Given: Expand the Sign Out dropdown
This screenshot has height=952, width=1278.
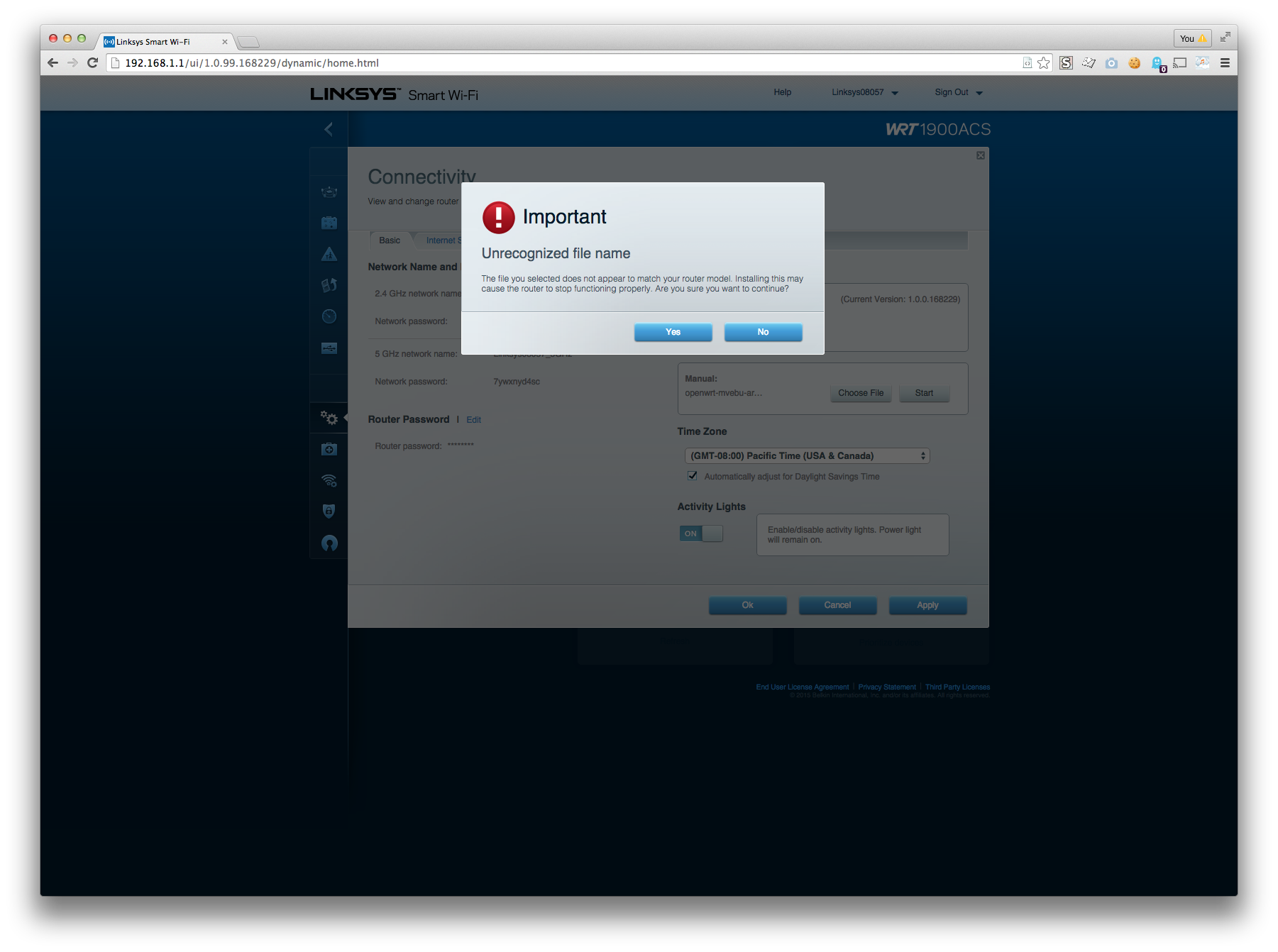Looking at the screenshot, I should (958, 92).
